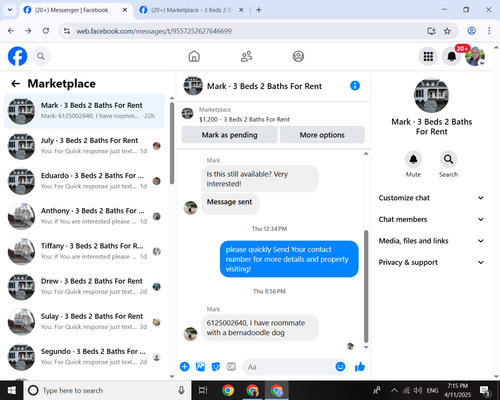
Task: Reload the page
Action: click(x=46, y=31)
